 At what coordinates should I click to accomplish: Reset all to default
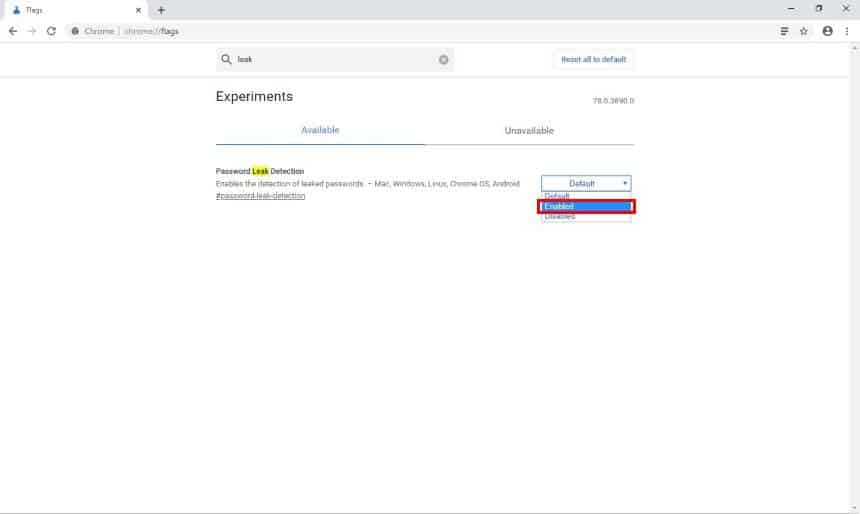click(593, 59)
